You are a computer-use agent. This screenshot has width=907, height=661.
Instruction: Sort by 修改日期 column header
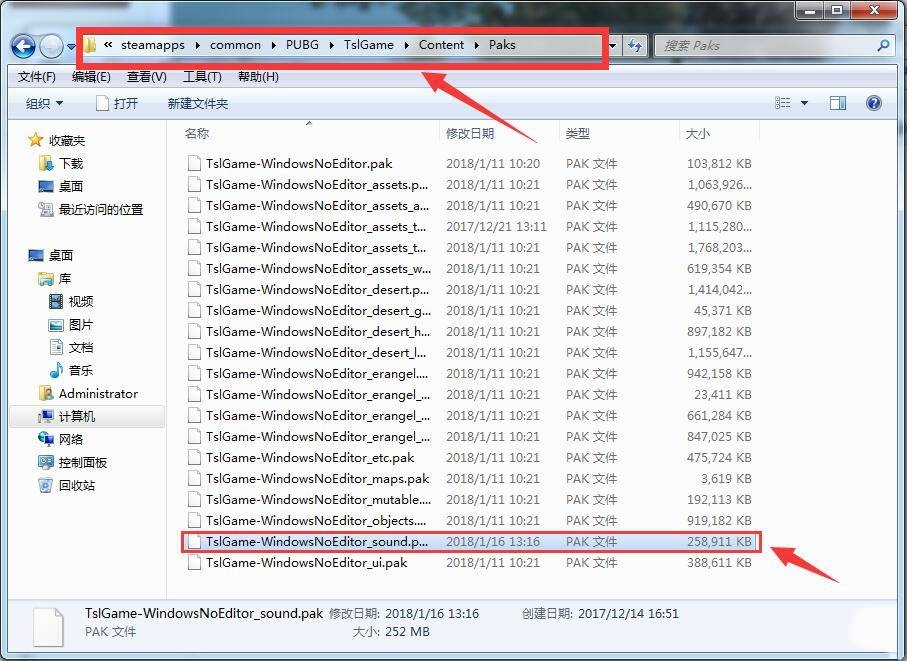pos(470,134)
